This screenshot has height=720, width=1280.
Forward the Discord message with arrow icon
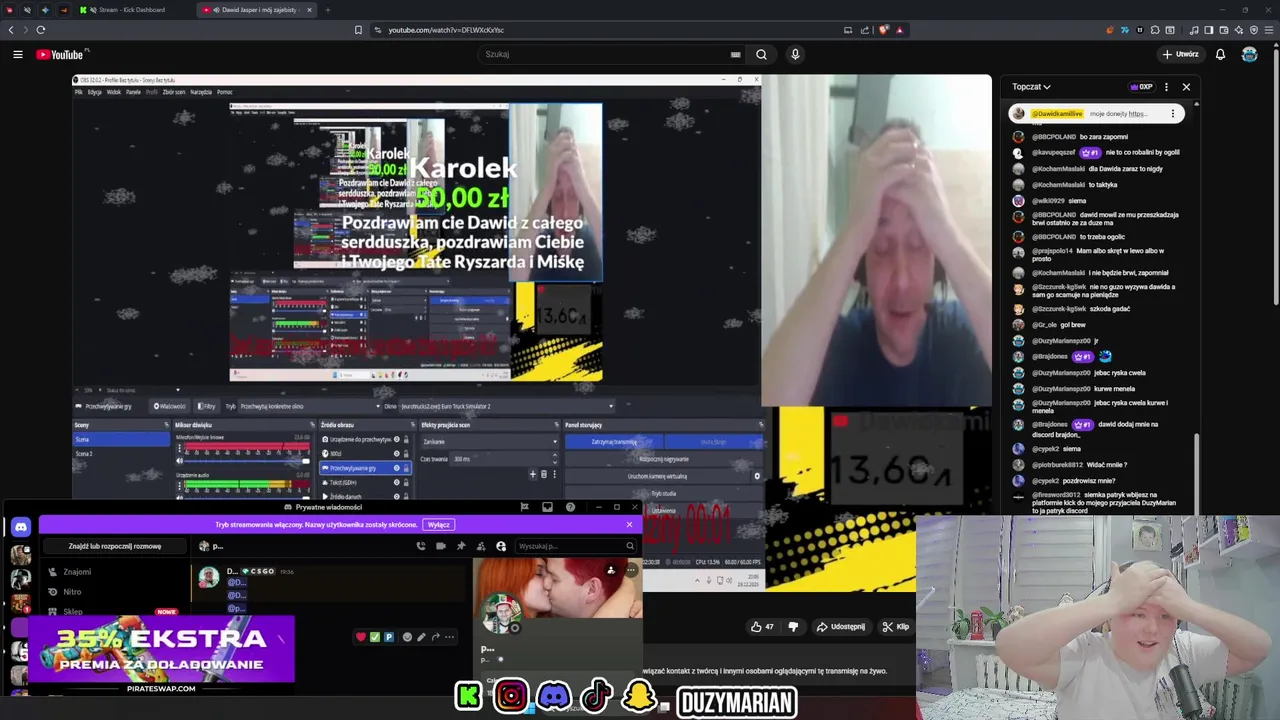click(x=435, y=637)
